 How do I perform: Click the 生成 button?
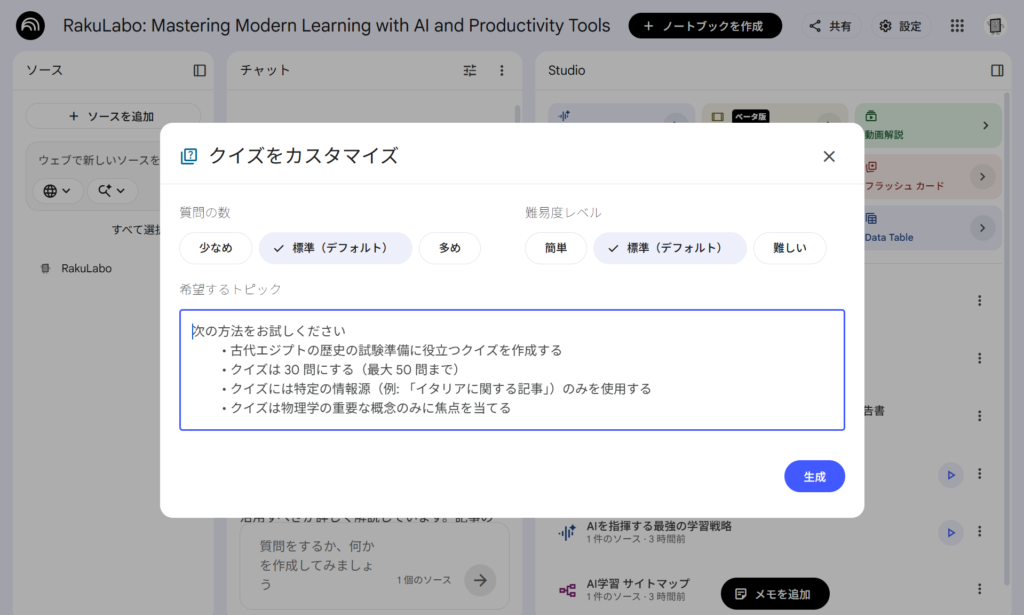pos(814,477)
